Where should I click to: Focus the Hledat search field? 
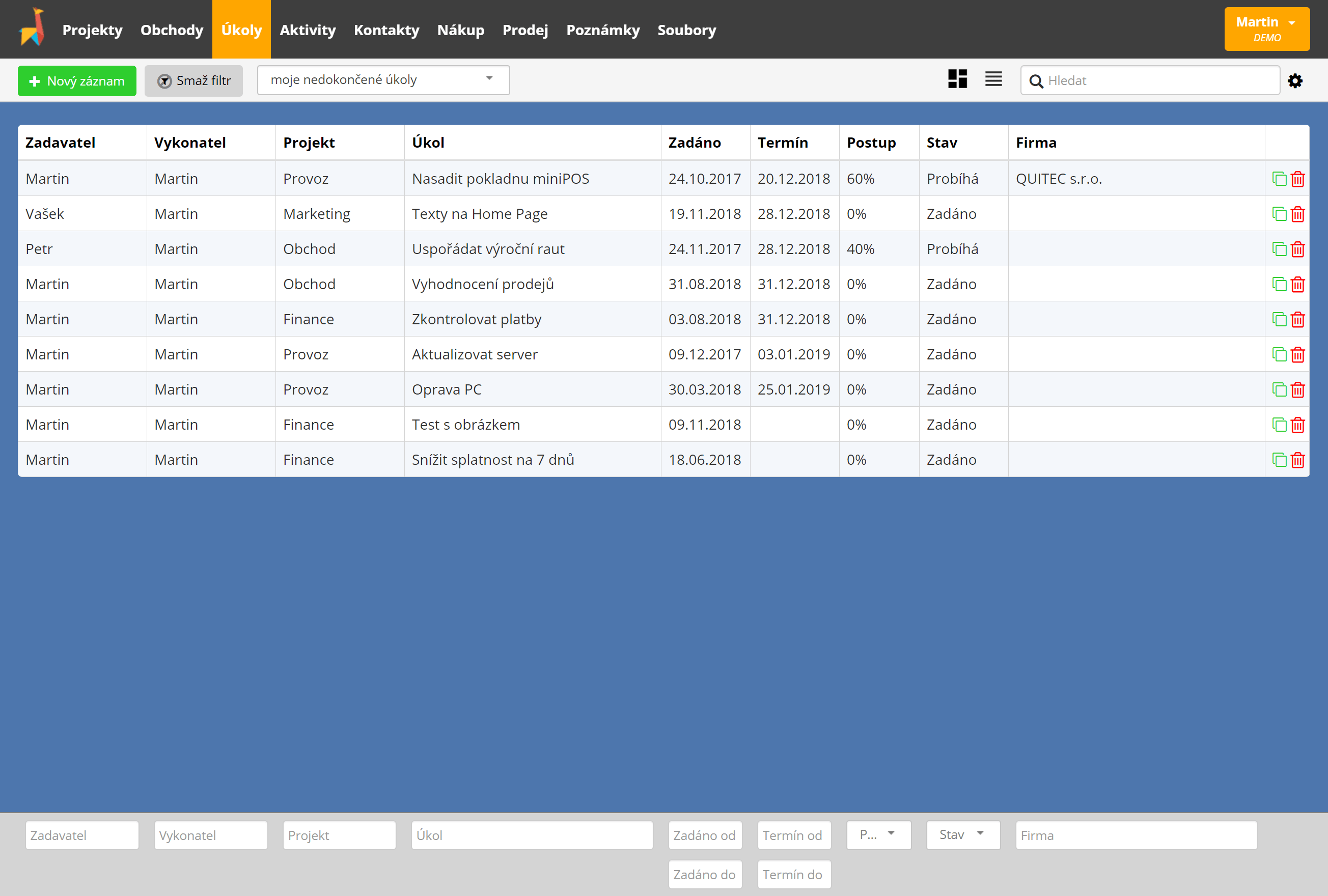1150,80
